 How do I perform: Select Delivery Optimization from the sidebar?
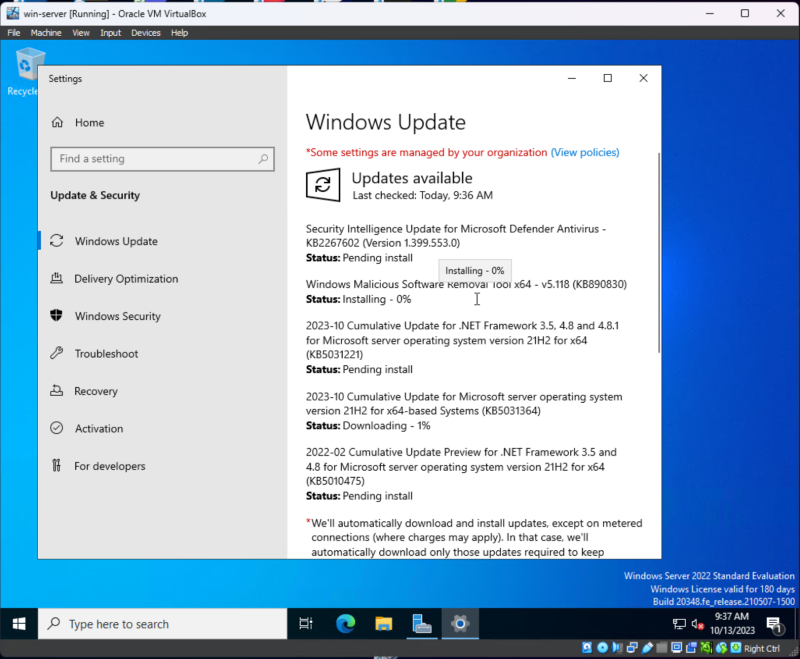[x=127, y=278]
